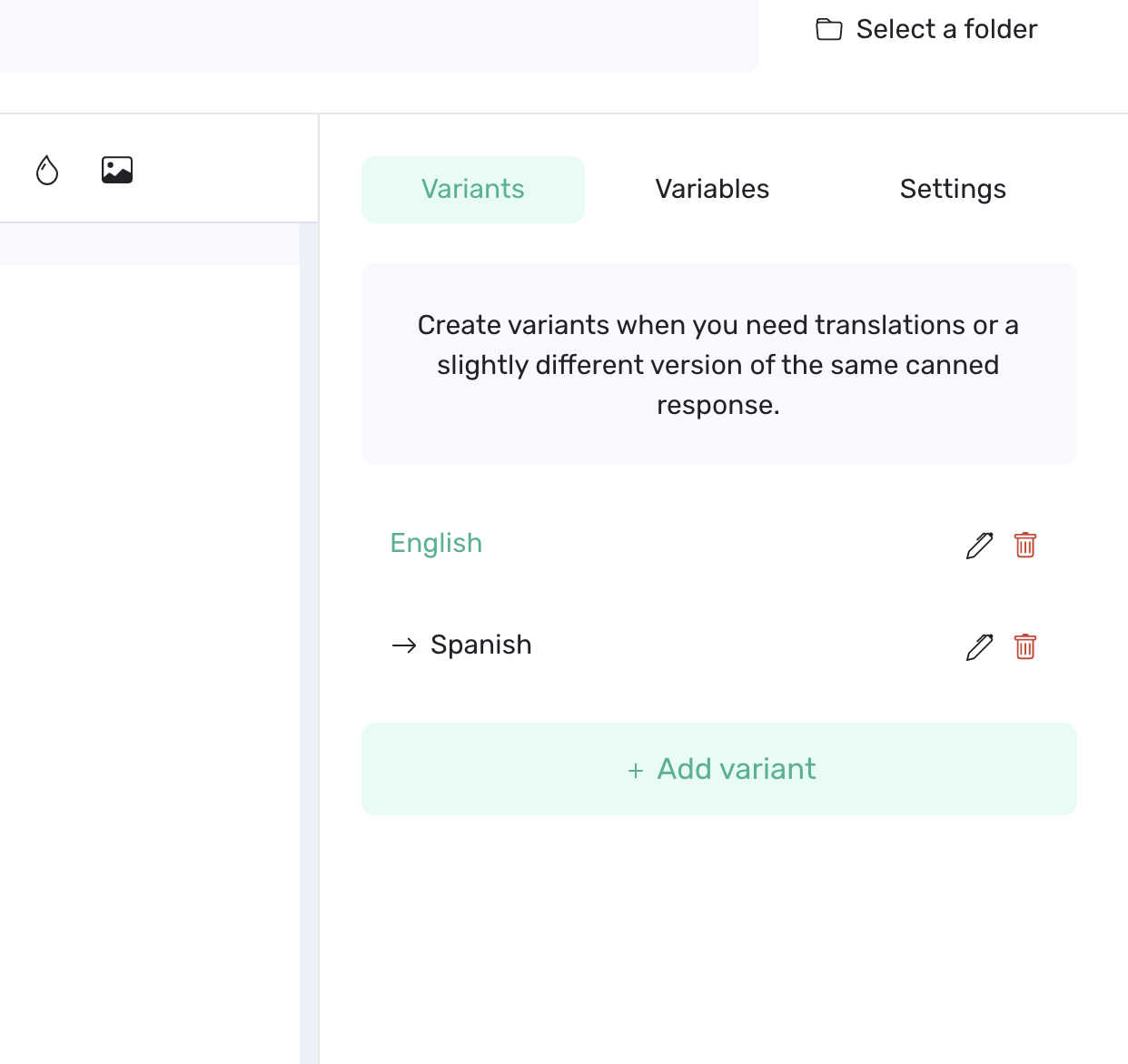The image size is (1128, 1064).
Task: Click the vertical scrollbar strip beside the editor
Action: [309, 635]
